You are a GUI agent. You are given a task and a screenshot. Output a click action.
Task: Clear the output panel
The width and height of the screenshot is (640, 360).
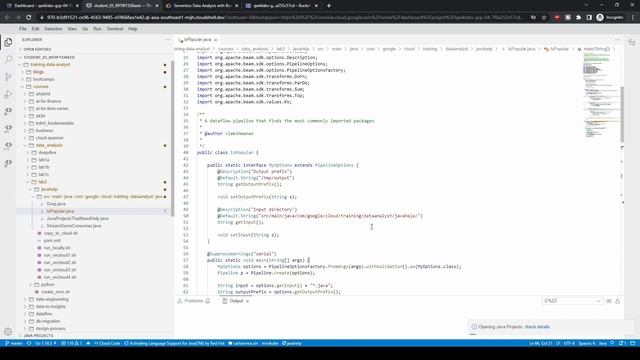(609, 301)
